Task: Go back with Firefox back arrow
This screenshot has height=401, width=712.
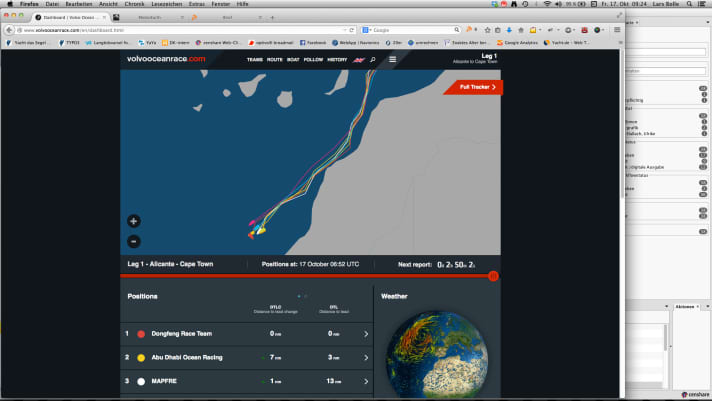Action: (x=9, y=30)
